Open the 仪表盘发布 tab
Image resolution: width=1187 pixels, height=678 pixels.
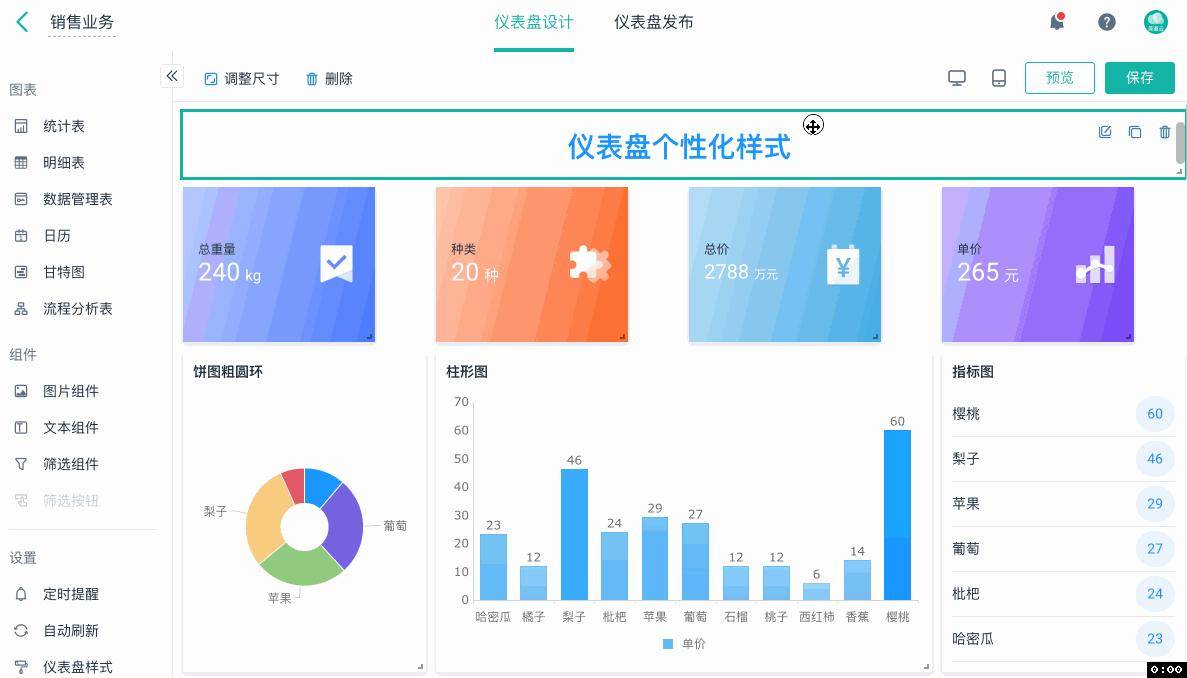(653, 23)
